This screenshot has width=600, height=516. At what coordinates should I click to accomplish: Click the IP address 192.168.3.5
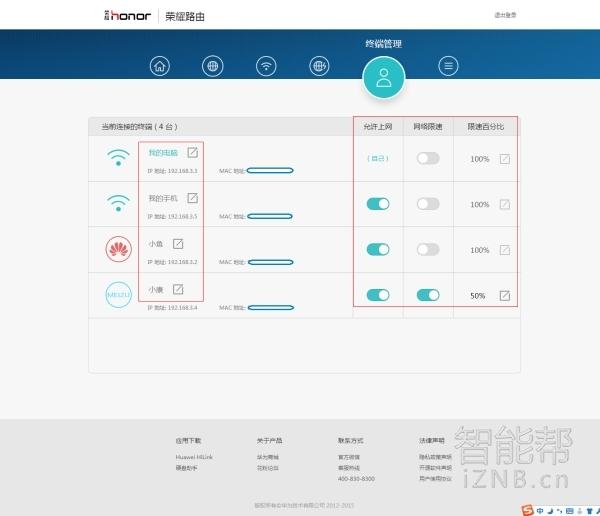182,216
